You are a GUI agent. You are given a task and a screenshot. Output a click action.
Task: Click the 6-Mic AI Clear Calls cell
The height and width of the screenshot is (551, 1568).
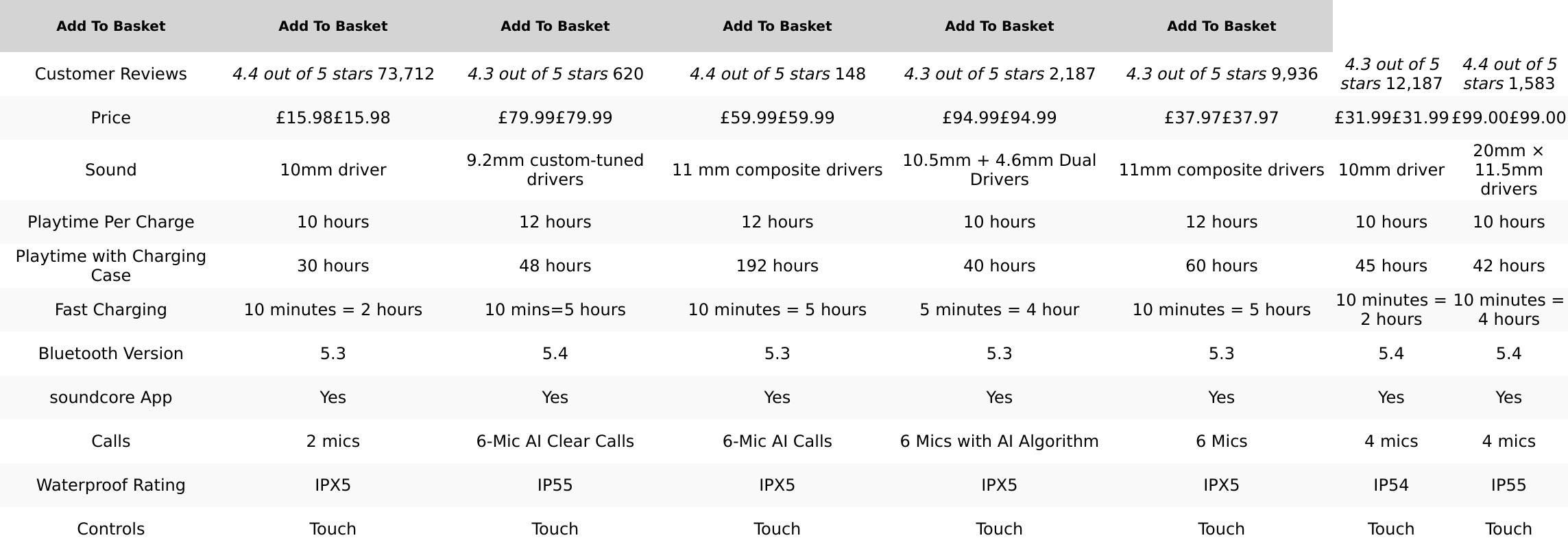pyautogui.click(x=555, y=441)
